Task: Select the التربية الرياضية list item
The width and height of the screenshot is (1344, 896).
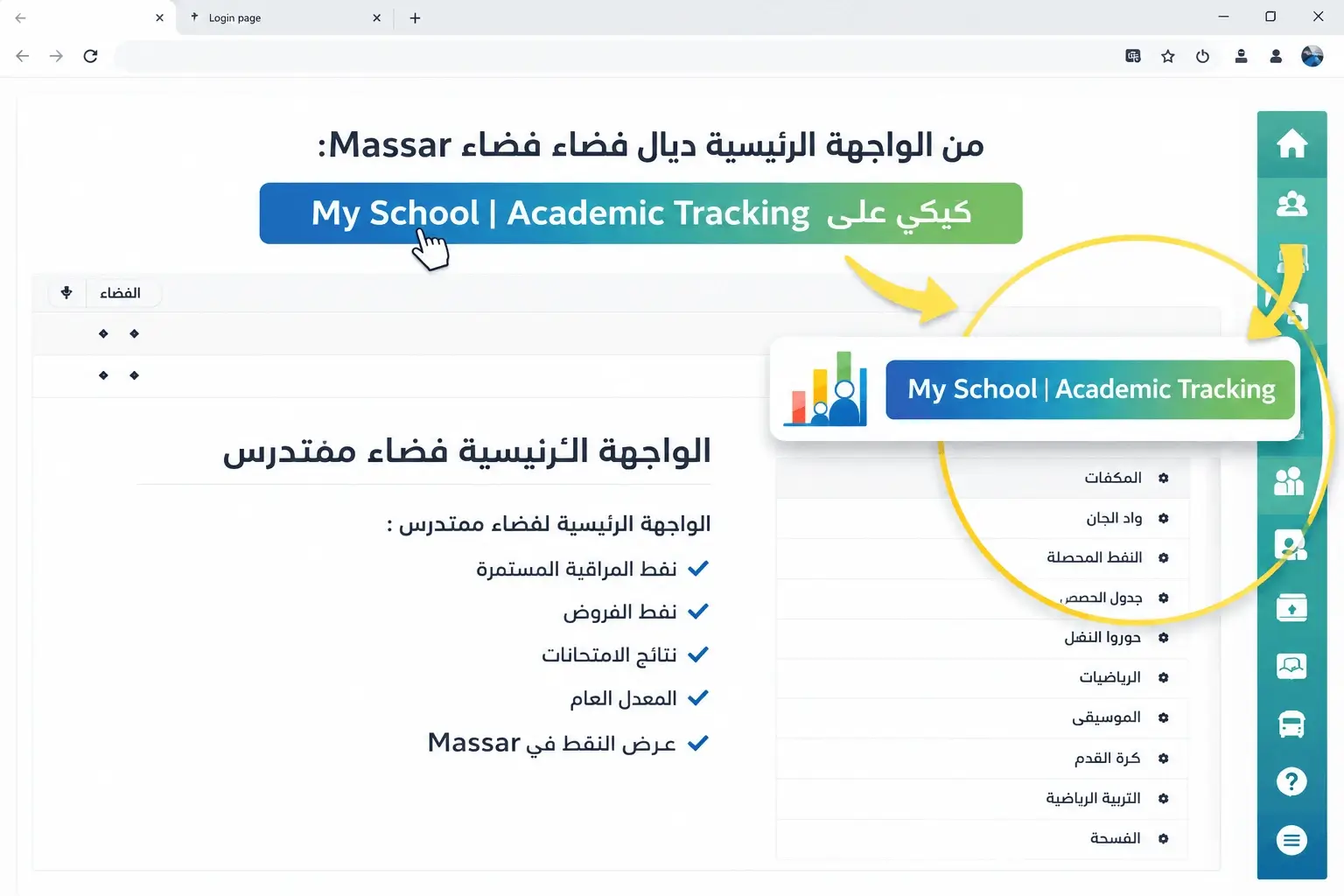Action: [983, 798]
